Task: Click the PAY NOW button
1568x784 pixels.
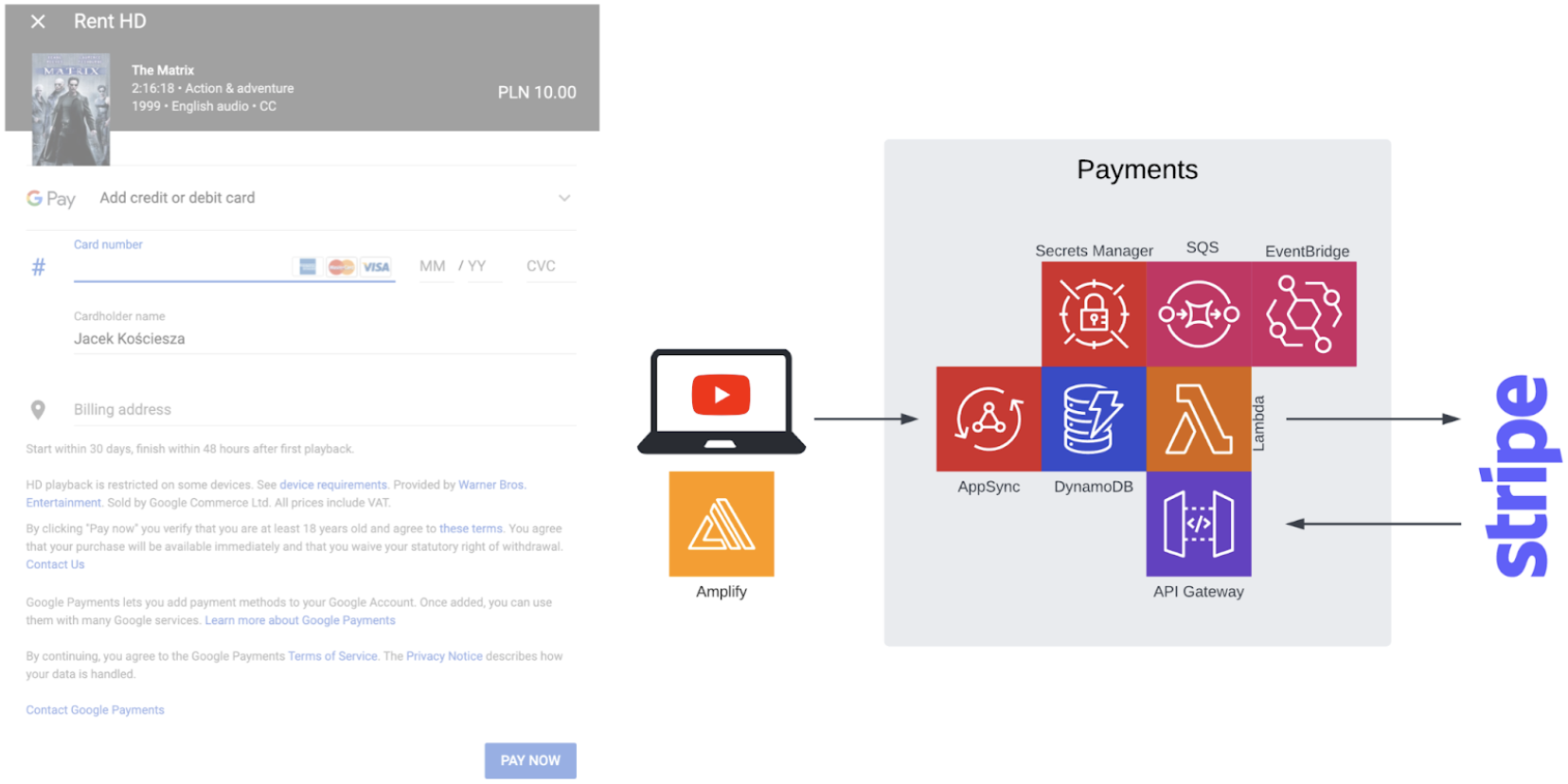Action: (x=530, y=760)
